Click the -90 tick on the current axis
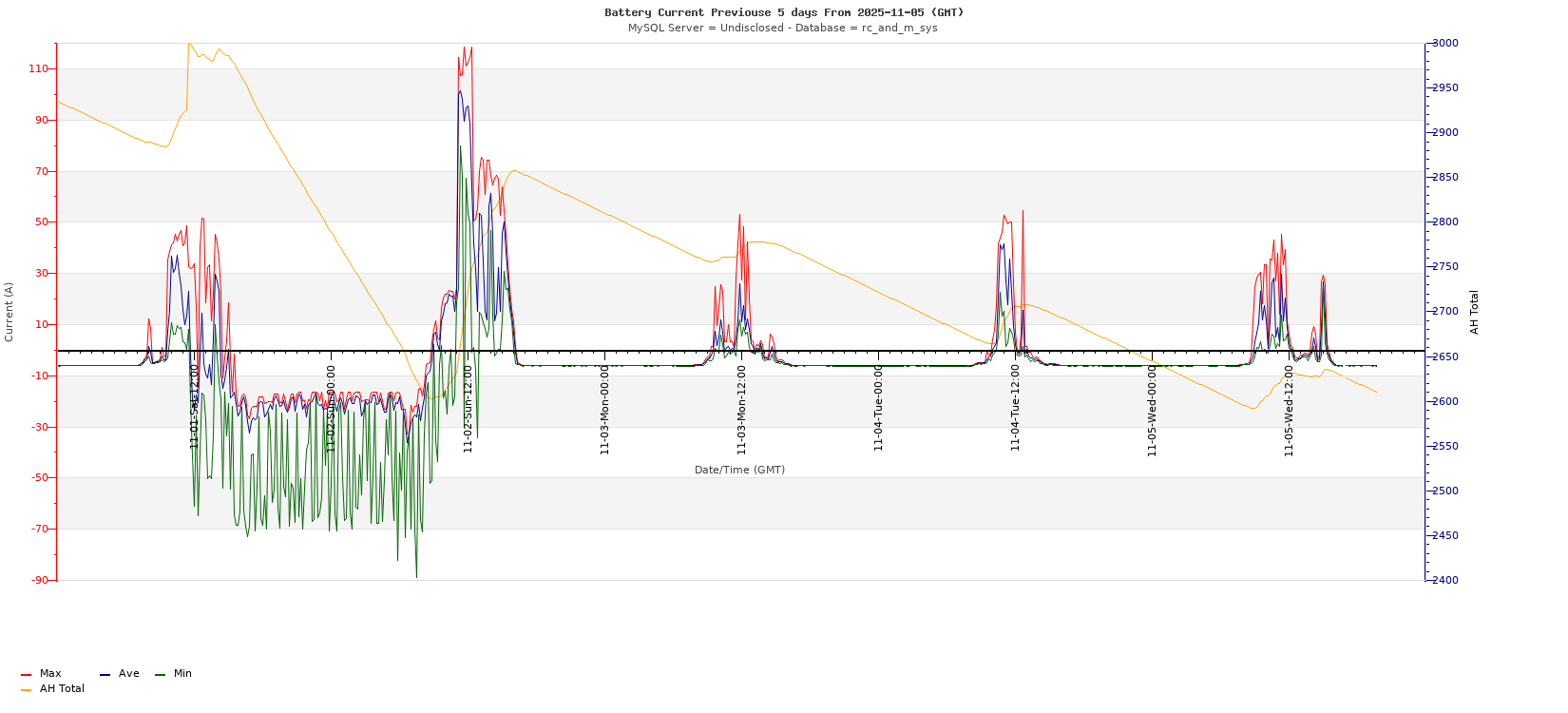Image resolution: width=1568 pixels, height=713 pixels. pyautogui.click(x=39, y=580)
